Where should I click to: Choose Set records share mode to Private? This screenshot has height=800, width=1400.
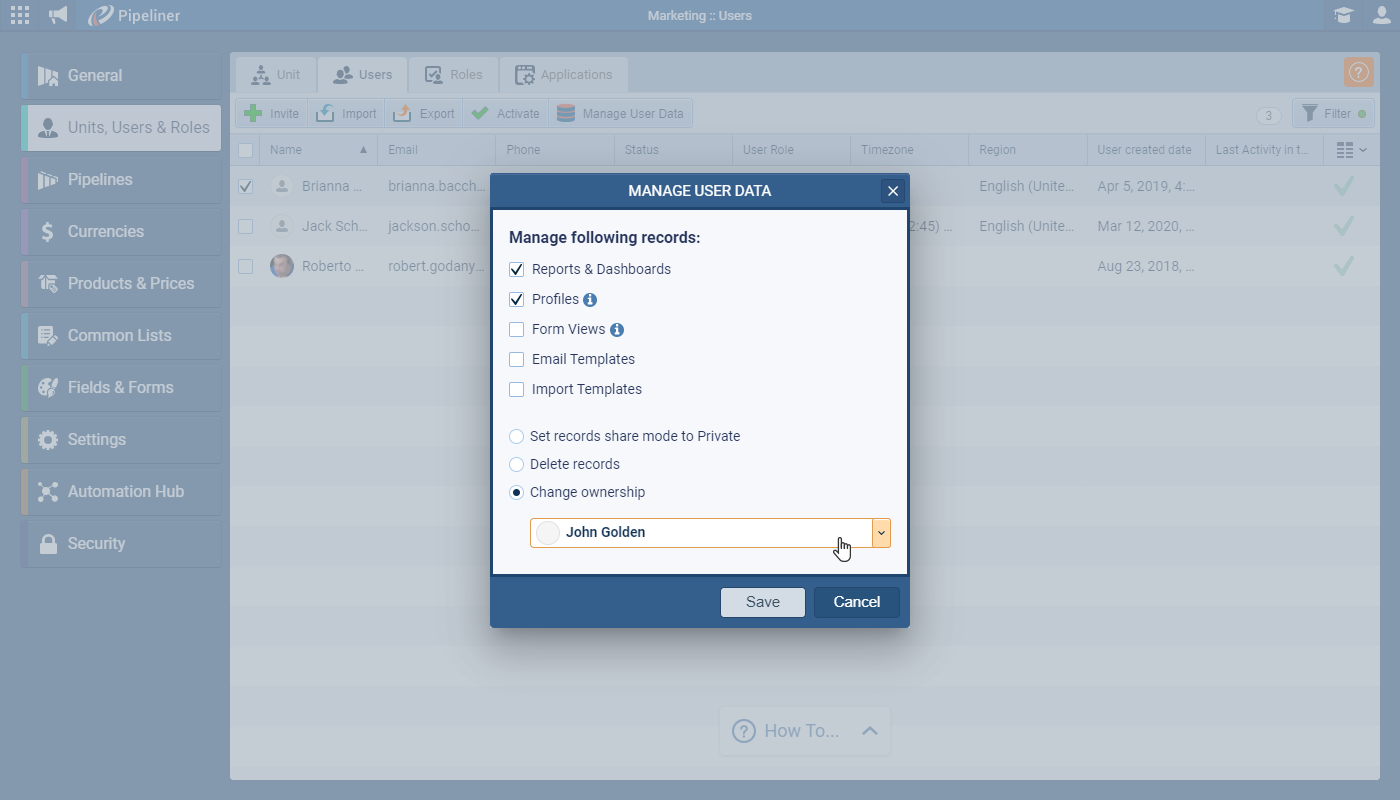pyautogui.click(x=517, y=437)
